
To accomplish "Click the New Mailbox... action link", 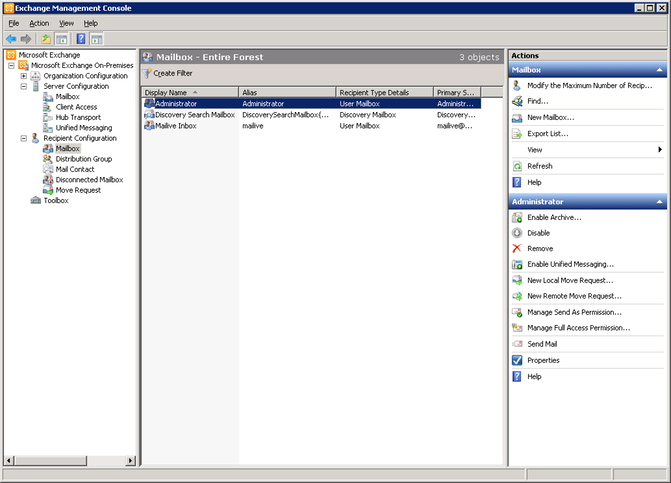I will click(551, 118).
